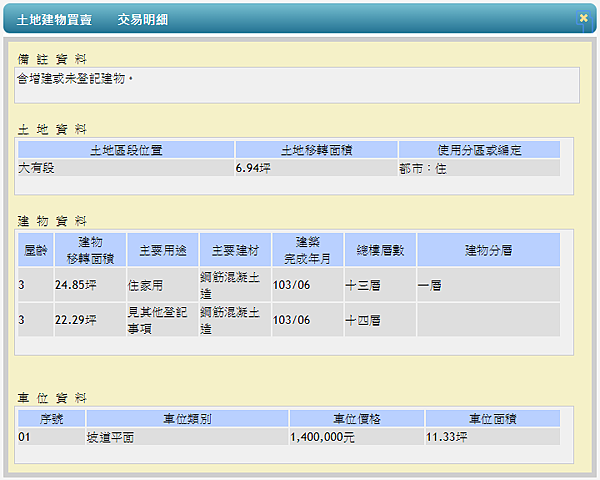This screenshot has width=600, height=480.
Task: Select the 十三層 total floors cell
Action: coord(380,285)
